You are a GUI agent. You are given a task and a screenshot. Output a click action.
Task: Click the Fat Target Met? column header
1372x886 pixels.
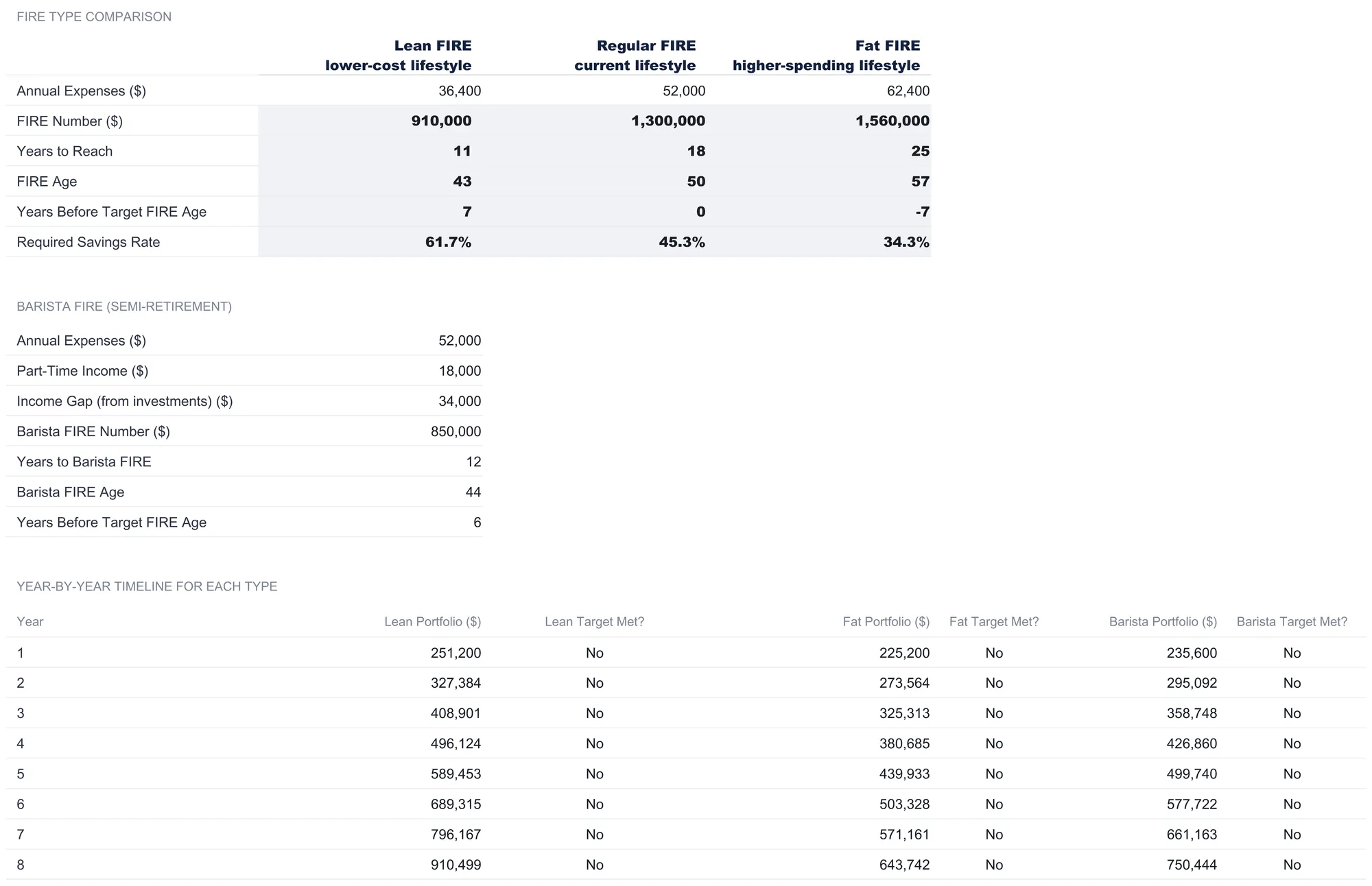[994, 622]
